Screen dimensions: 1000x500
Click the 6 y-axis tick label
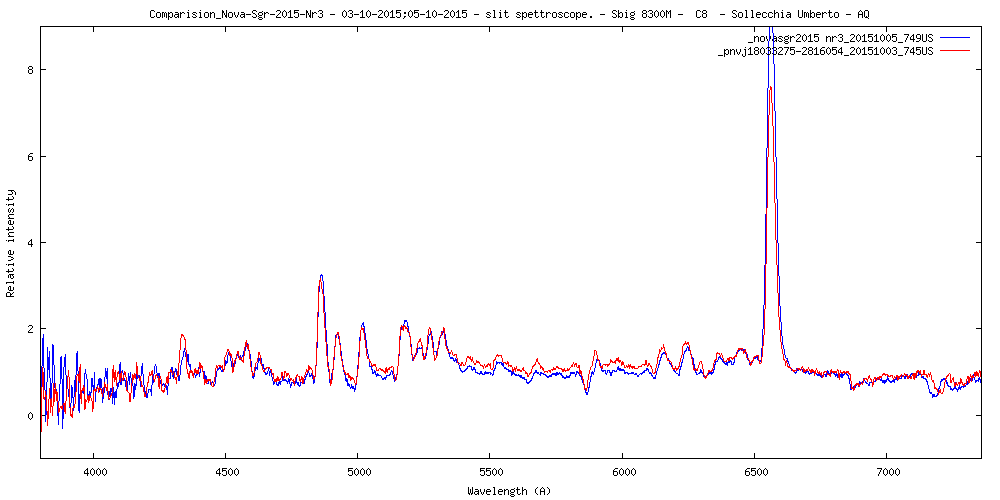[31, 157]
